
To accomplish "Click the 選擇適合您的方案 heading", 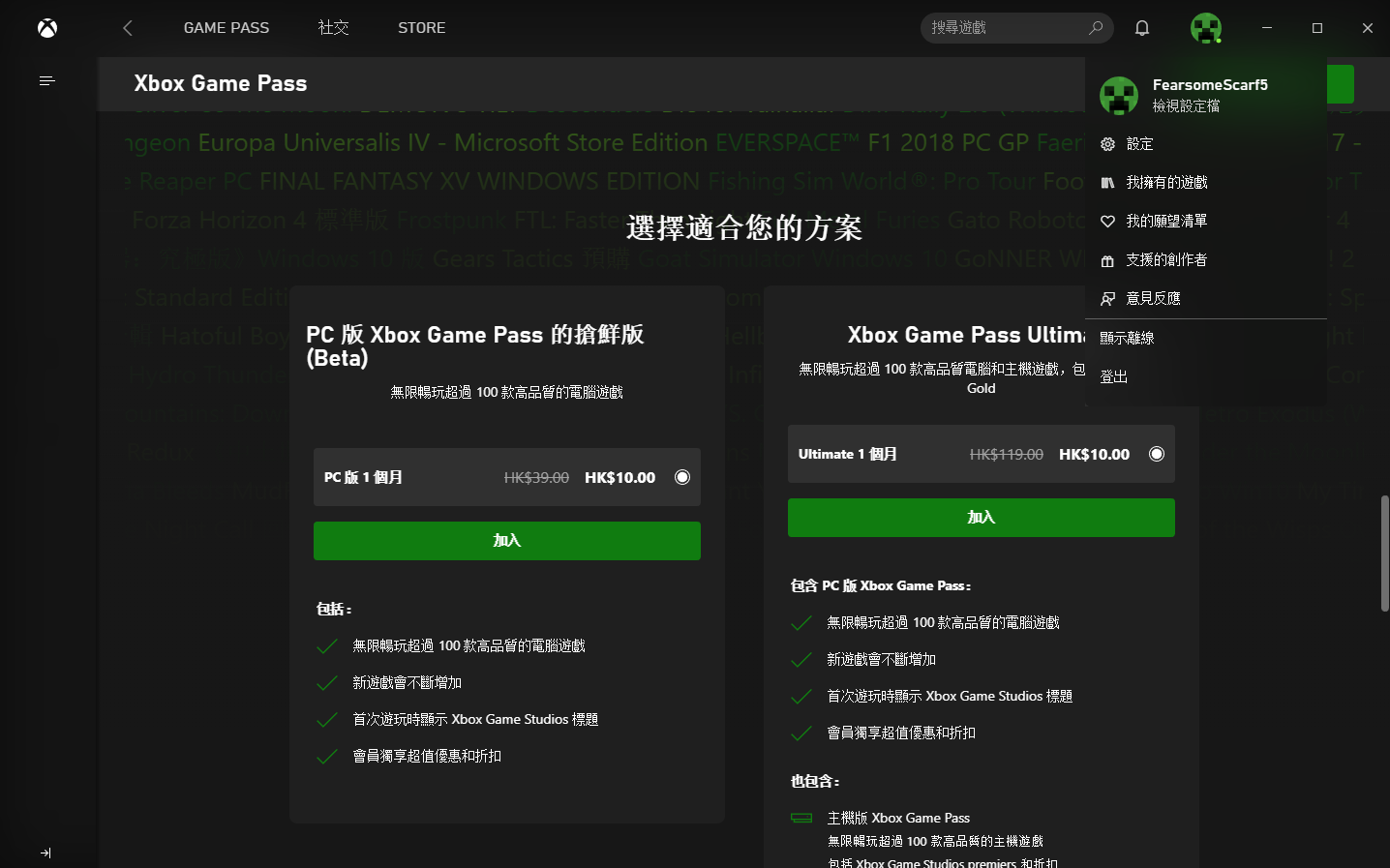I will click(x=743, y=228).
